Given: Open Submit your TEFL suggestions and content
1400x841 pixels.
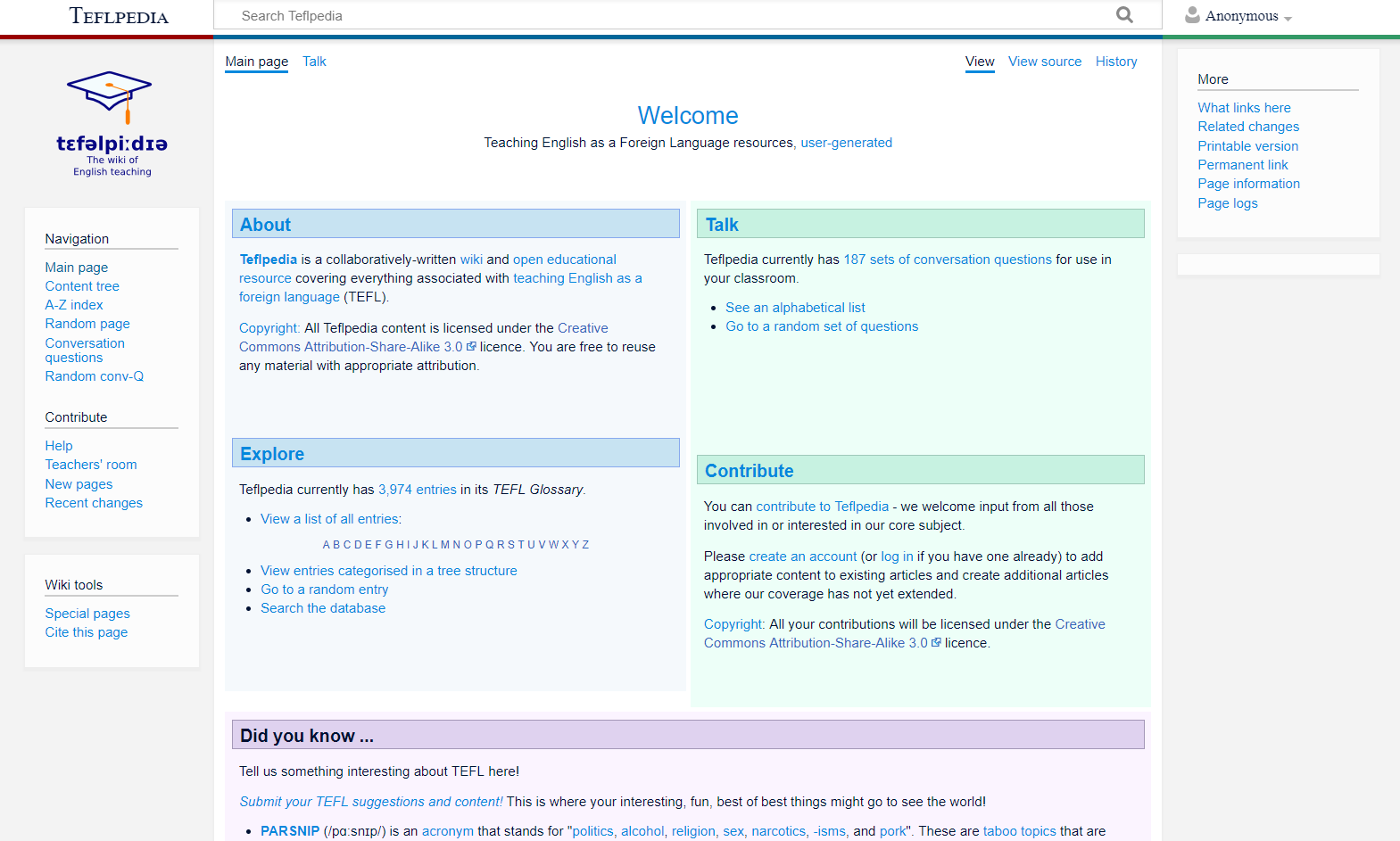Looking at the screenshot, I should (371, 802).
